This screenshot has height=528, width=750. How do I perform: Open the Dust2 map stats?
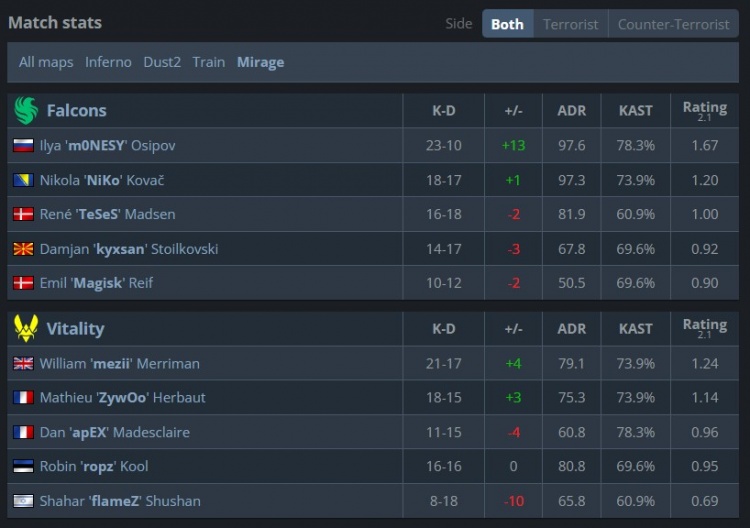pos(162,62)
